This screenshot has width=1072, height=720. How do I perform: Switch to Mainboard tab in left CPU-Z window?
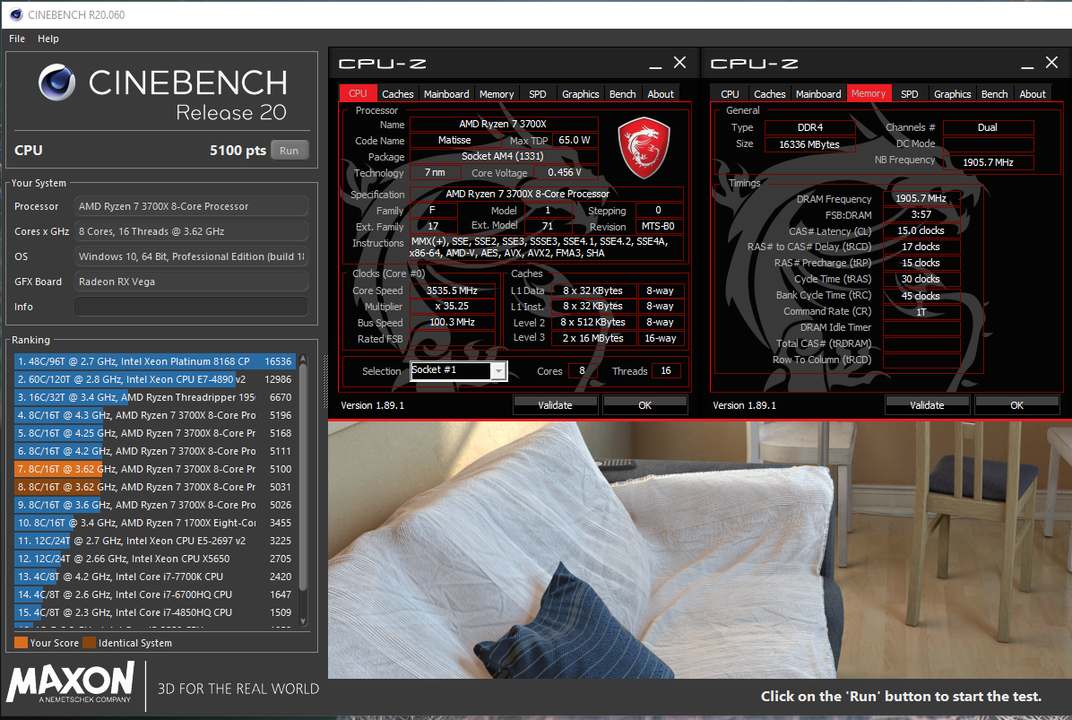[446, 94]
